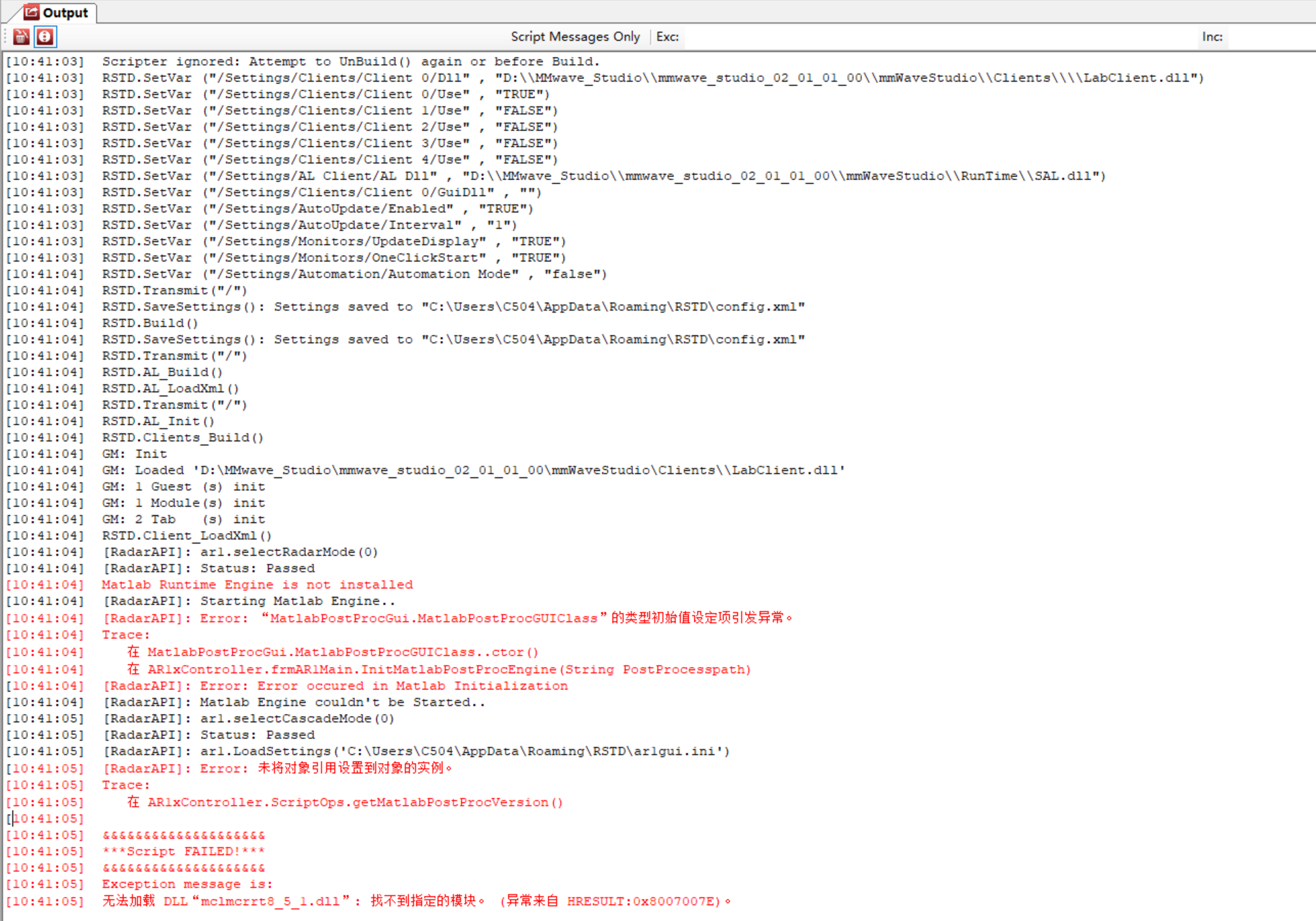Click the toolbar drag grip handle
1316x921 pixels.
pos(5,37)
